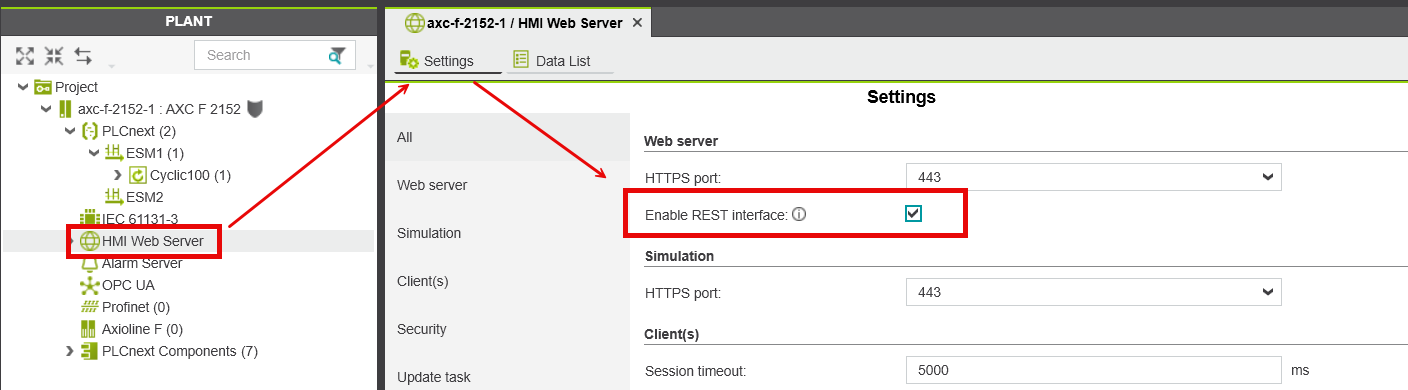Click the Session timeout input field
1408x390 pixels.
pos(1094,370)
